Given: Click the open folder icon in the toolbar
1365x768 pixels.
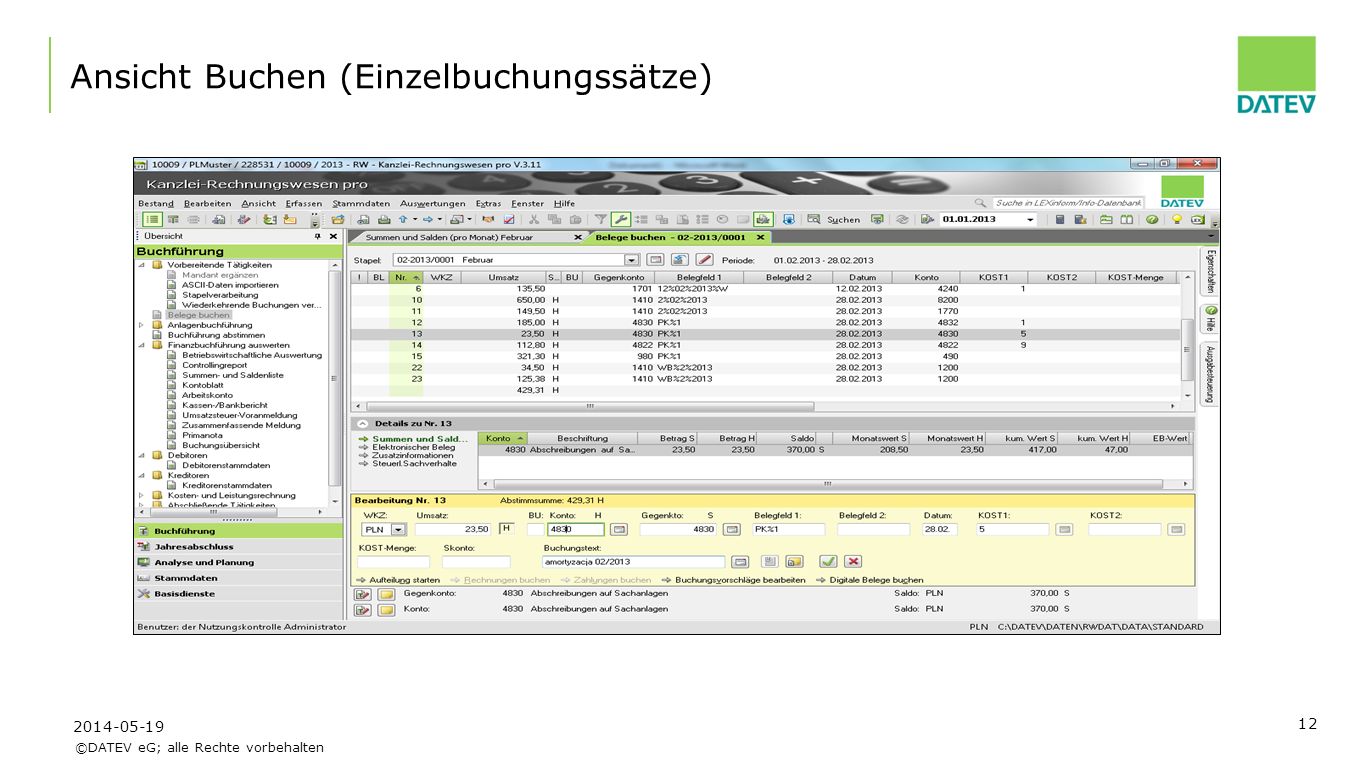Looking at the screenshot, I should 338,219.
